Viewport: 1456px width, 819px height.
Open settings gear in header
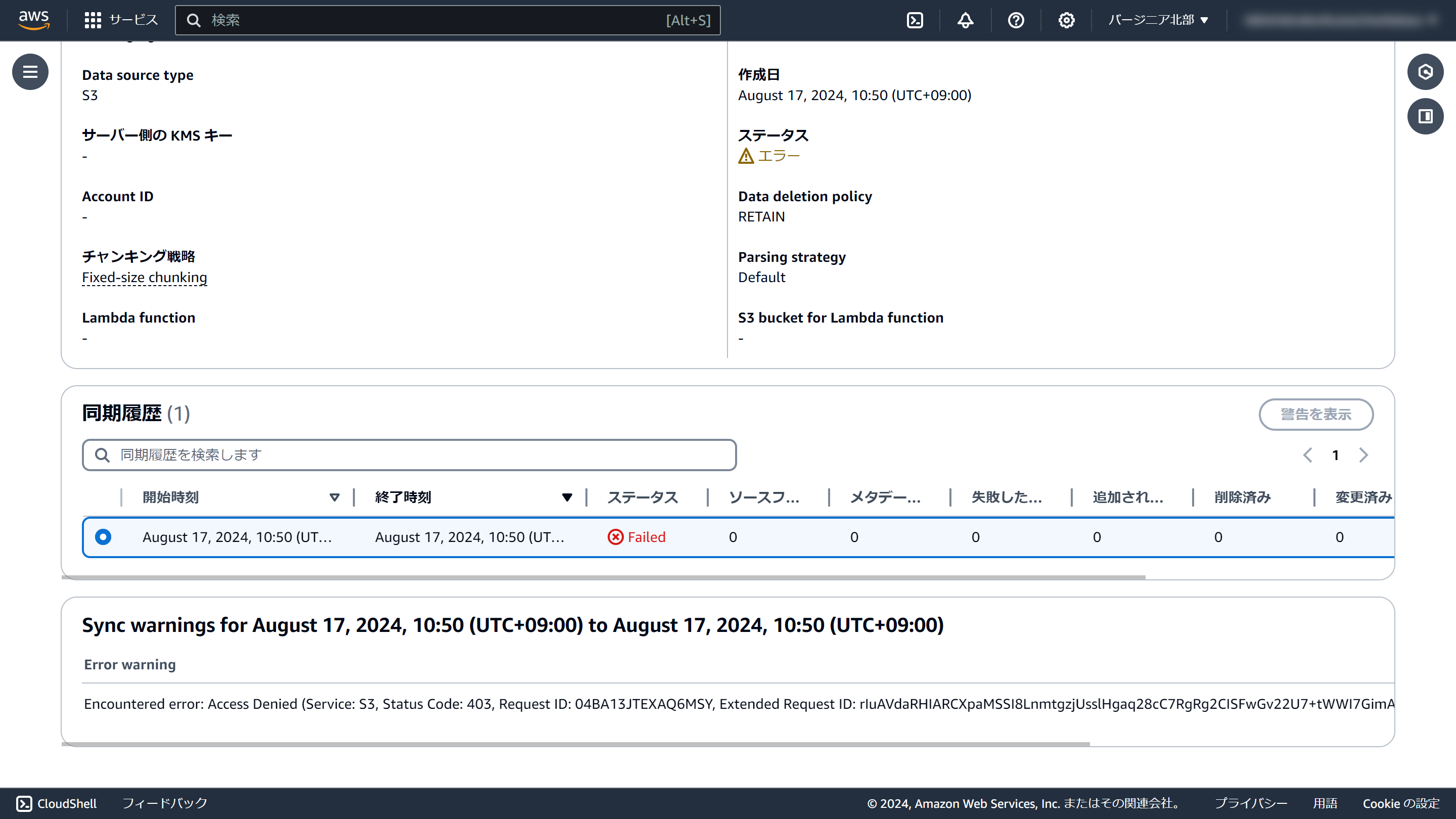pos(1066,20)
